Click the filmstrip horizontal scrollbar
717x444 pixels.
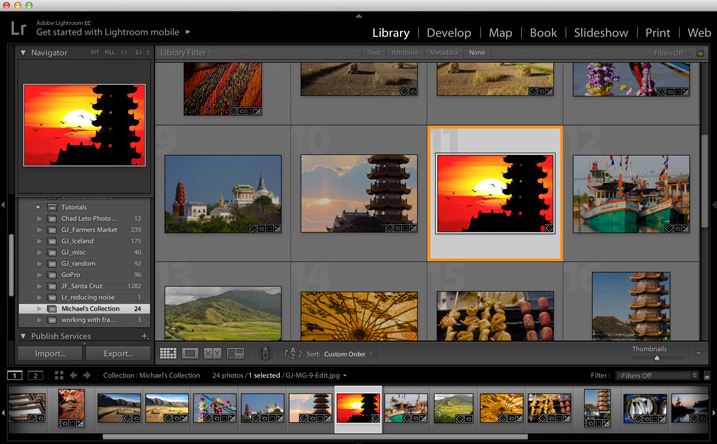315,437
